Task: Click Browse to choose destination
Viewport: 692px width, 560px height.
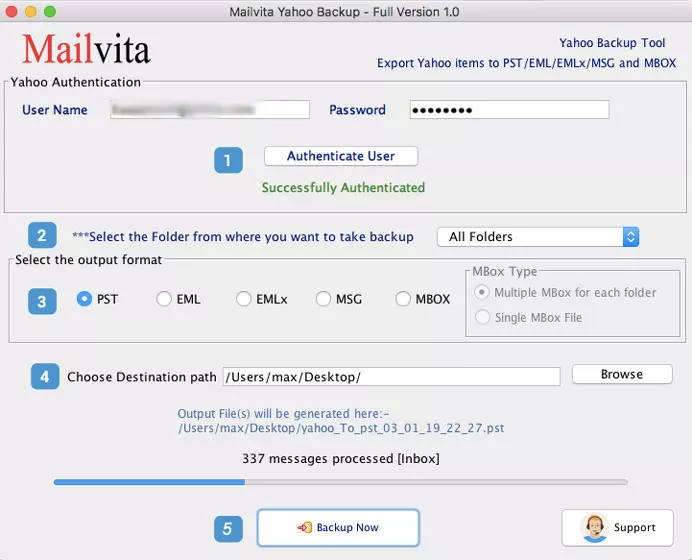Action: 621,374
